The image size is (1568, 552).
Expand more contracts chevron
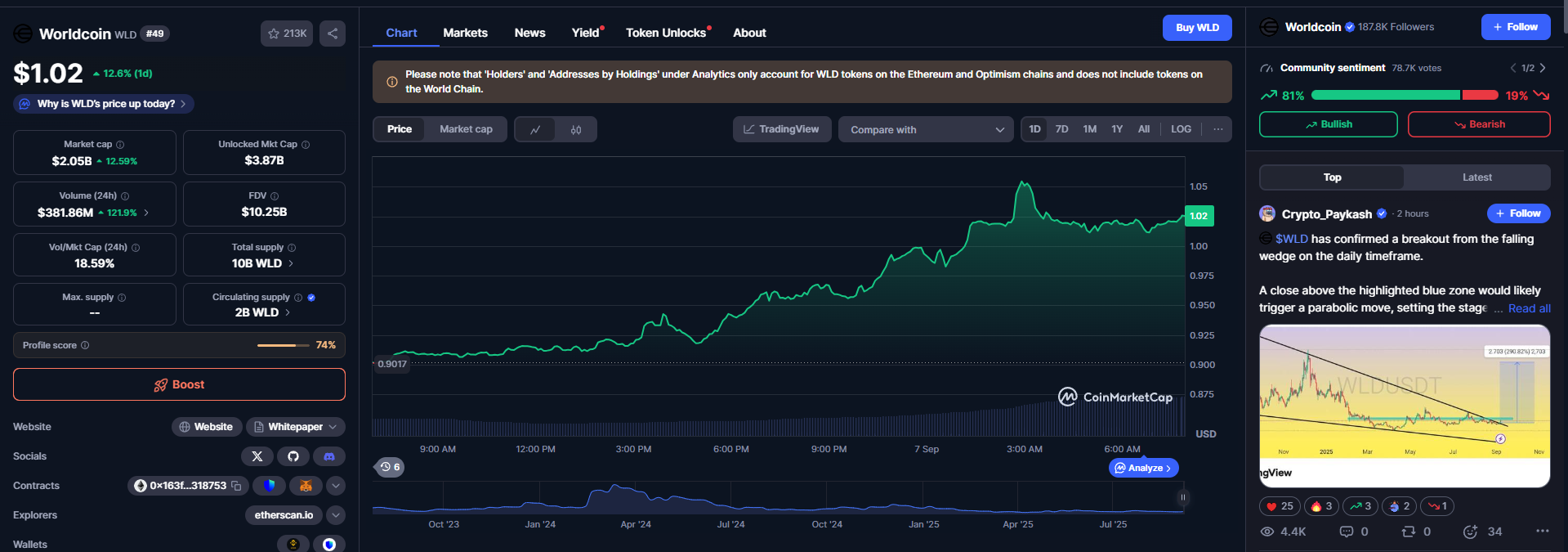click(x=336, y=486)
